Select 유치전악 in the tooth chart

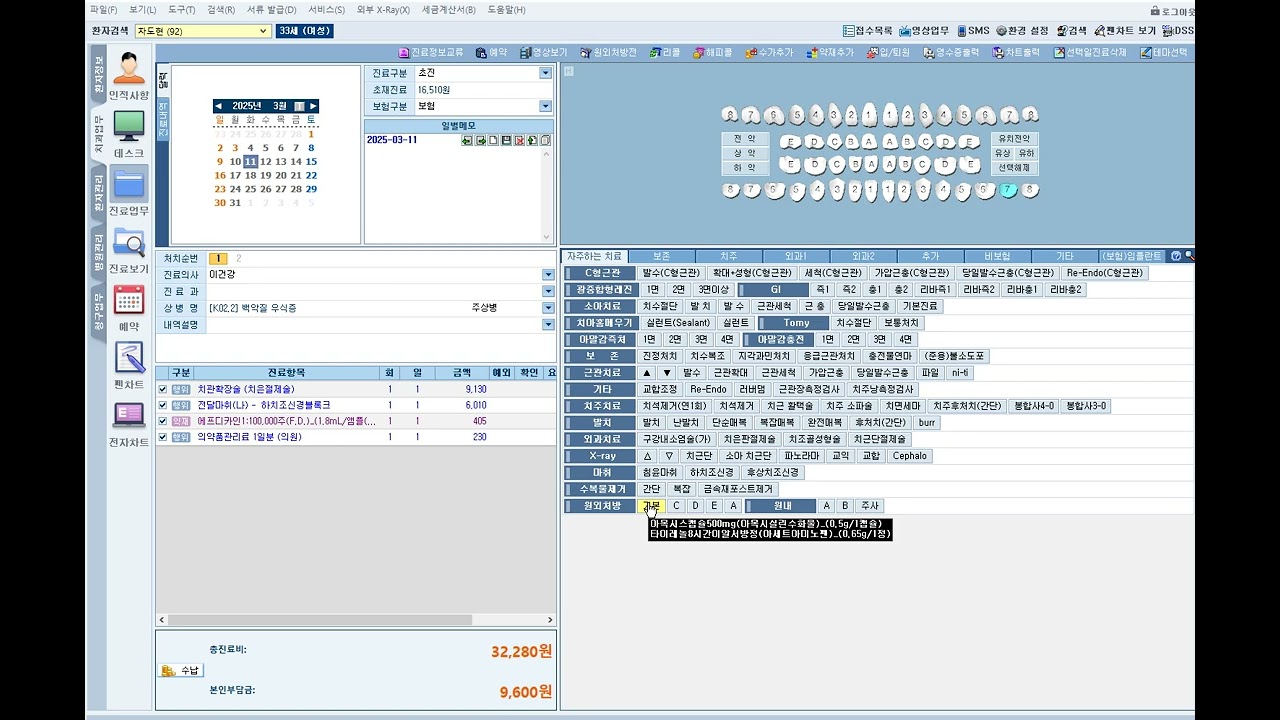click(1015, 139)
